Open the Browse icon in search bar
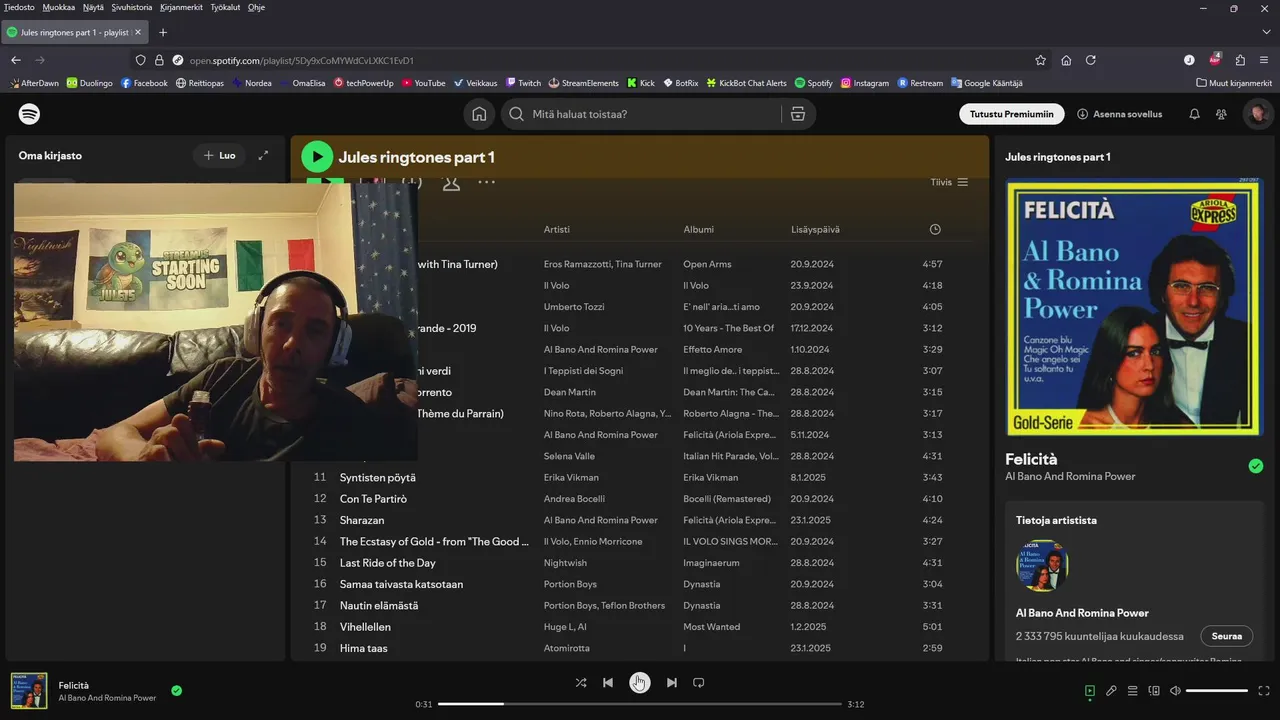This screenshot has height=720, width=1280. click(797, 114)
